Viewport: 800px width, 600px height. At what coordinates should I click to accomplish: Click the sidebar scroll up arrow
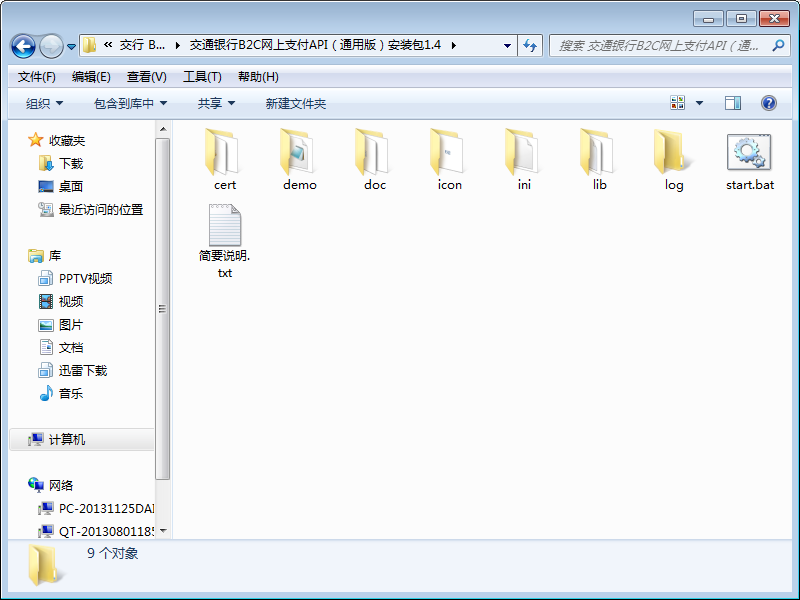pos(163,129)
